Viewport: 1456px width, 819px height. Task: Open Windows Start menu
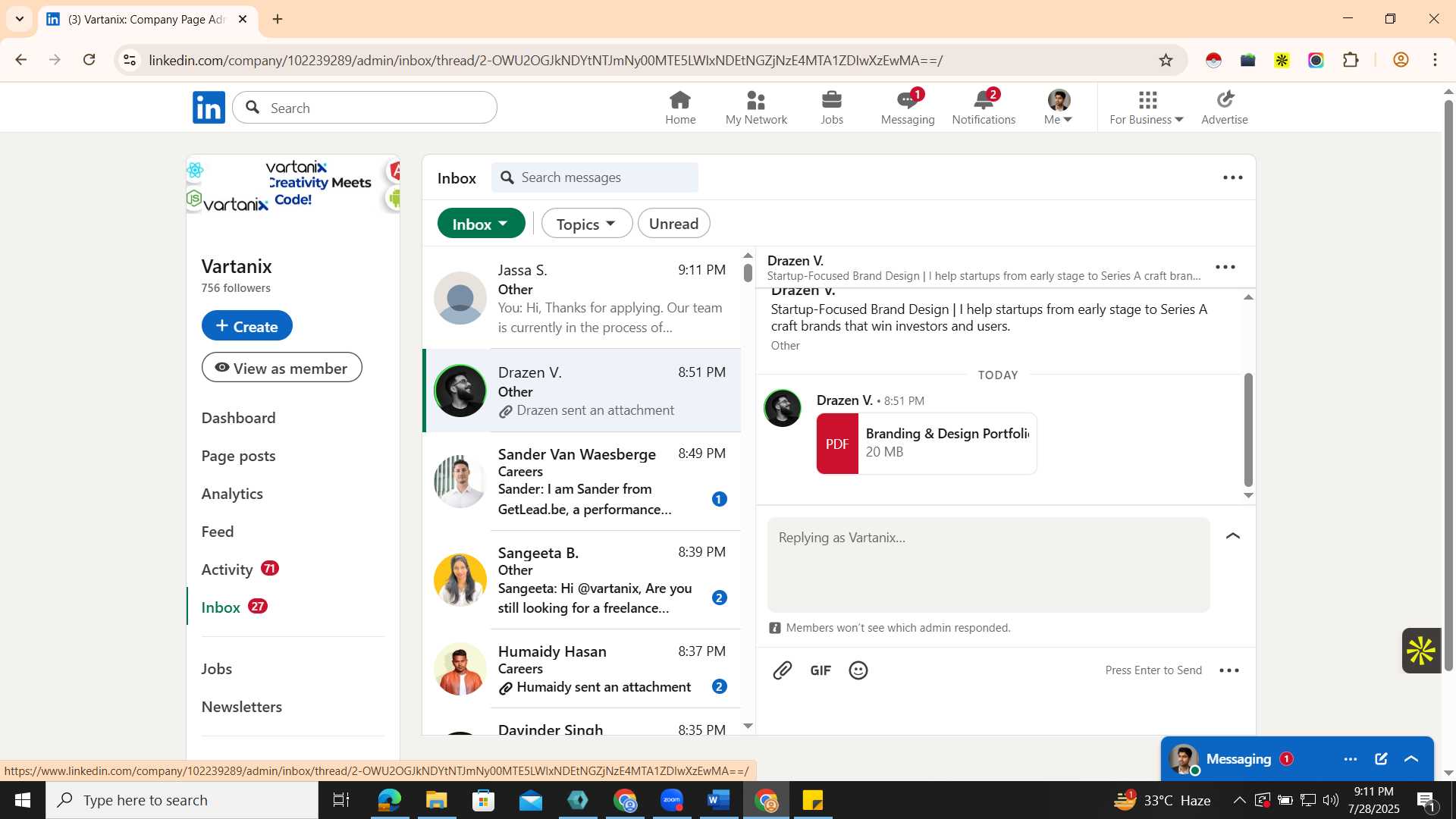click(x=23, y=800)
